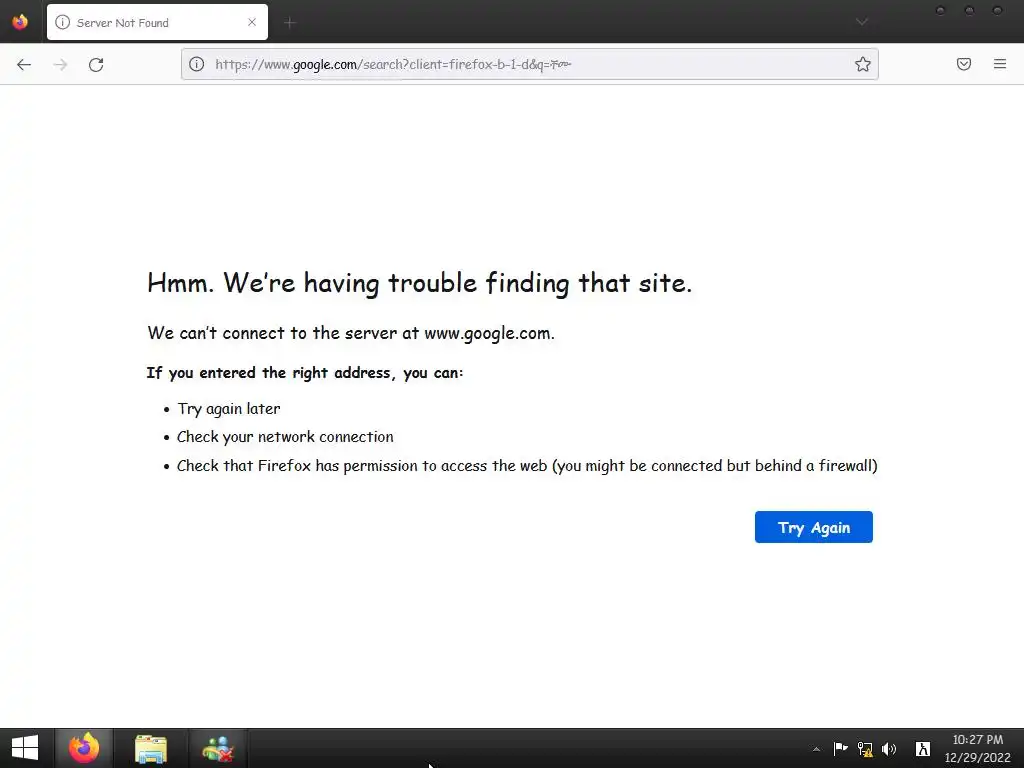Show hidden tray icons arrow
The width and height of the screenshot is (1024, 768).
click(816, 749)
